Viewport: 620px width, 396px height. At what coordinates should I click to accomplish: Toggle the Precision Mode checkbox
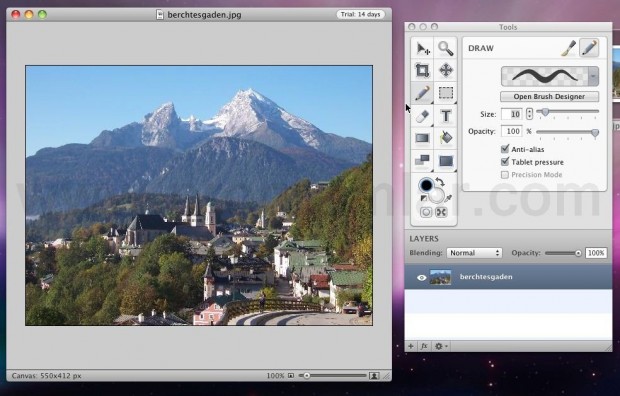pyautogui.click(x=505, y=174)
